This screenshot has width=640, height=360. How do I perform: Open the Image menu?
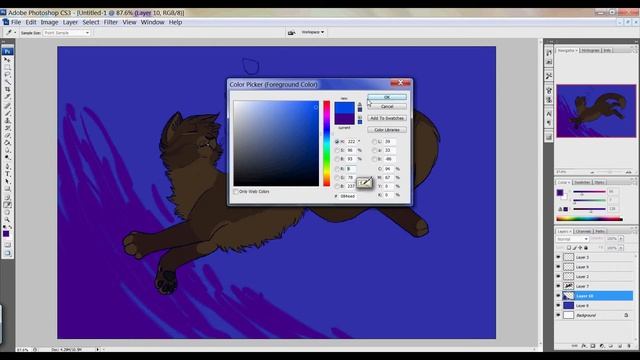pyautogui.click(x=49, y=22)
